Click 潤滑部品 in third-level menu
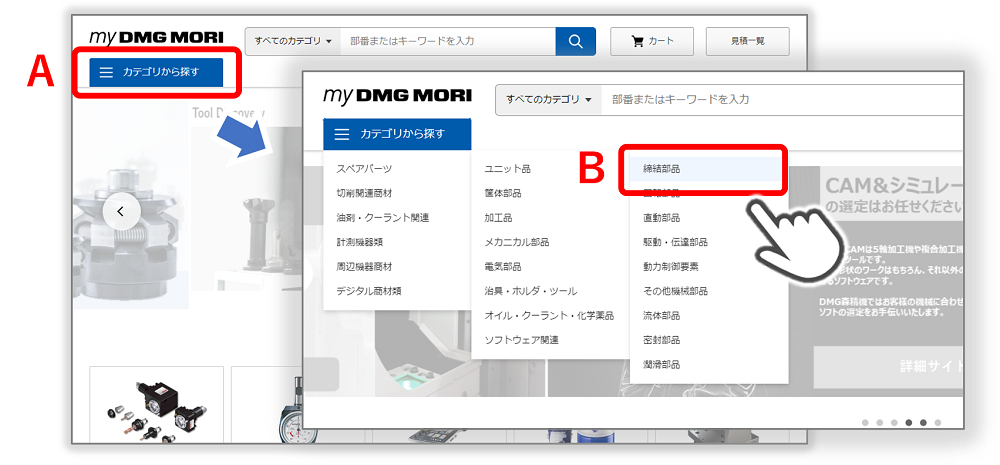 [x=661, y=365]
